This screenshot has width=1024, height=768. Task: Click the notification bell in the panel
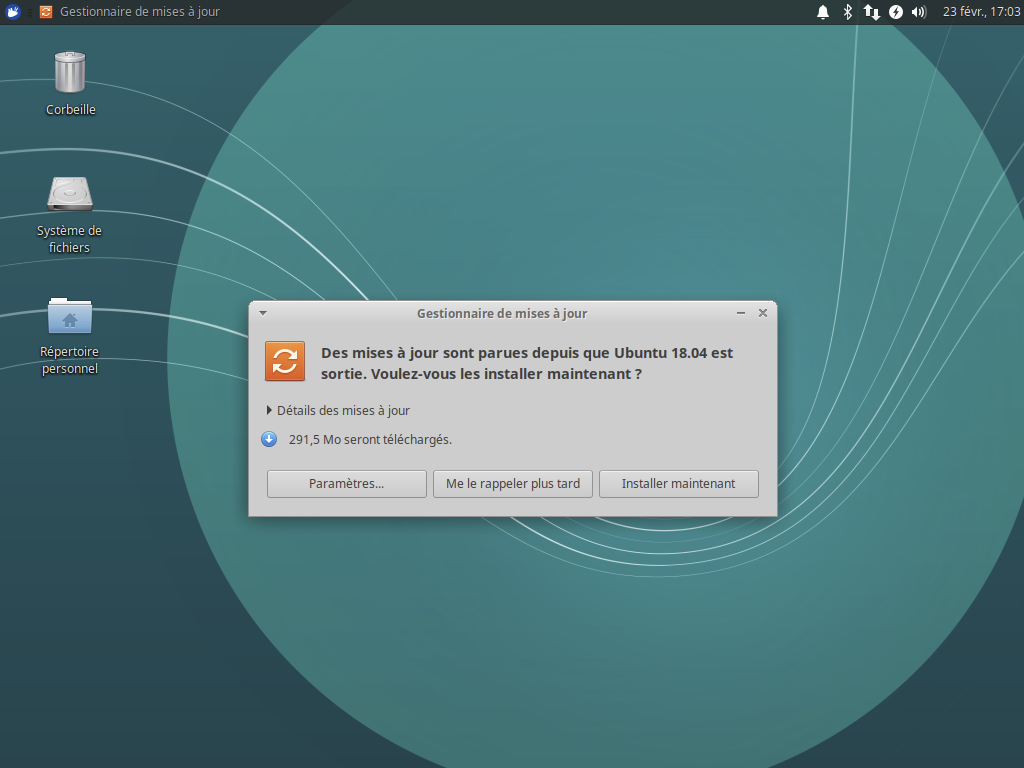tap(823, 12)
